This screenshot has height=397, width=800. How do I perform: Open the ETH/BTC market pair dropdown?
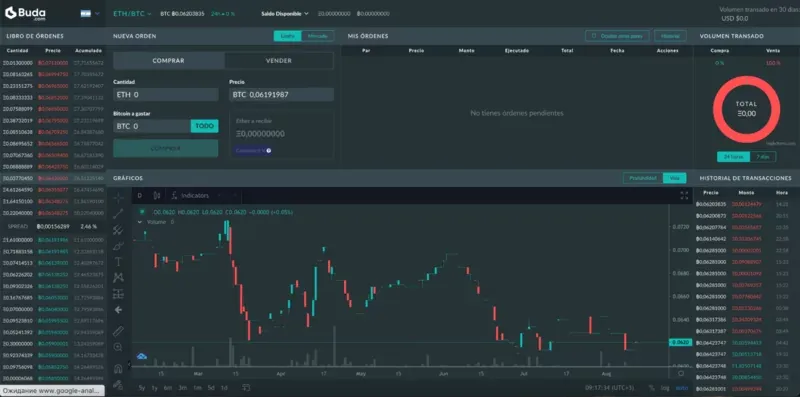[x=132, y=14]
